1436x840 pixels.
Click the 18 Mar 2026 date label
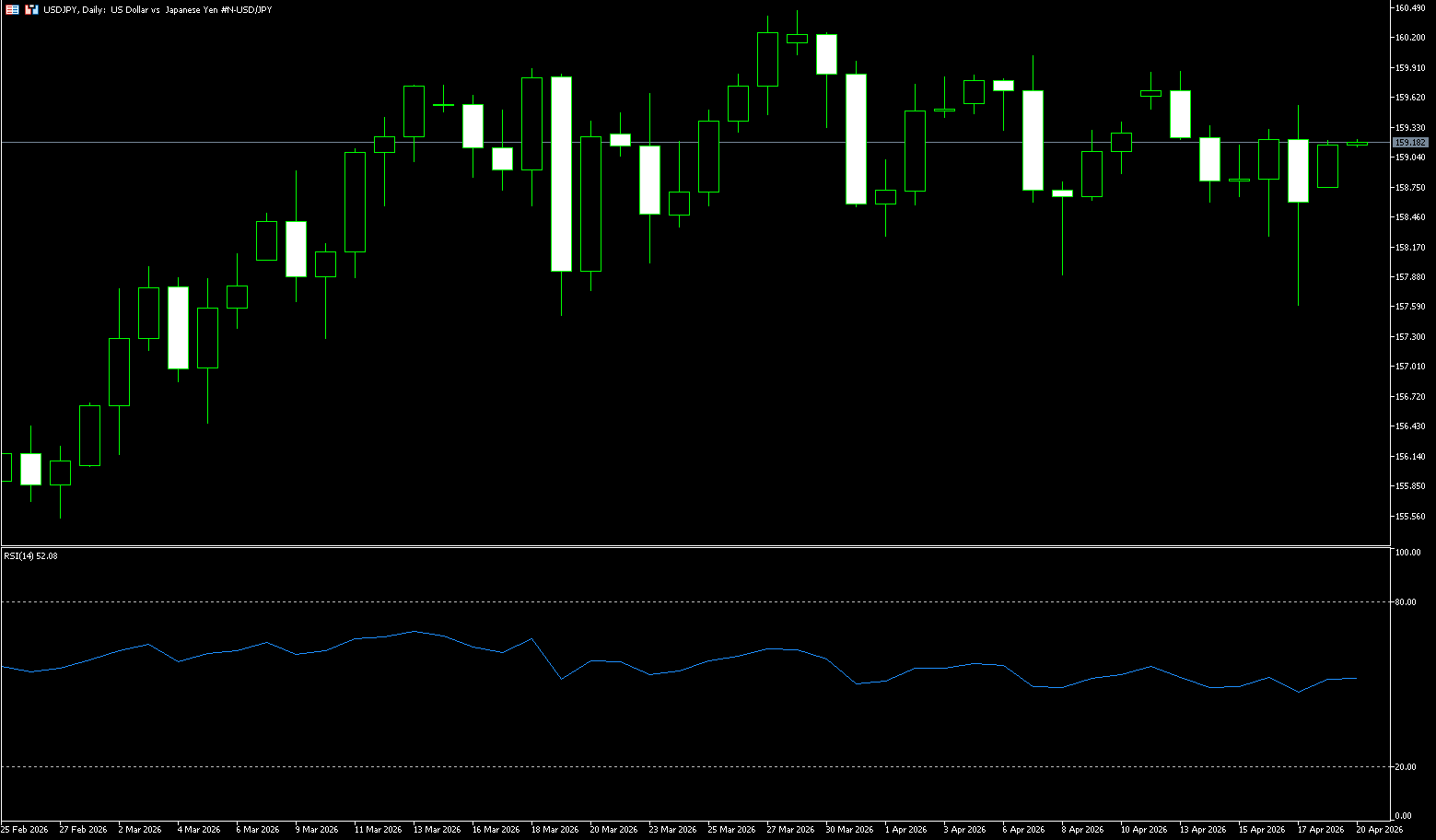coord(555,830)
